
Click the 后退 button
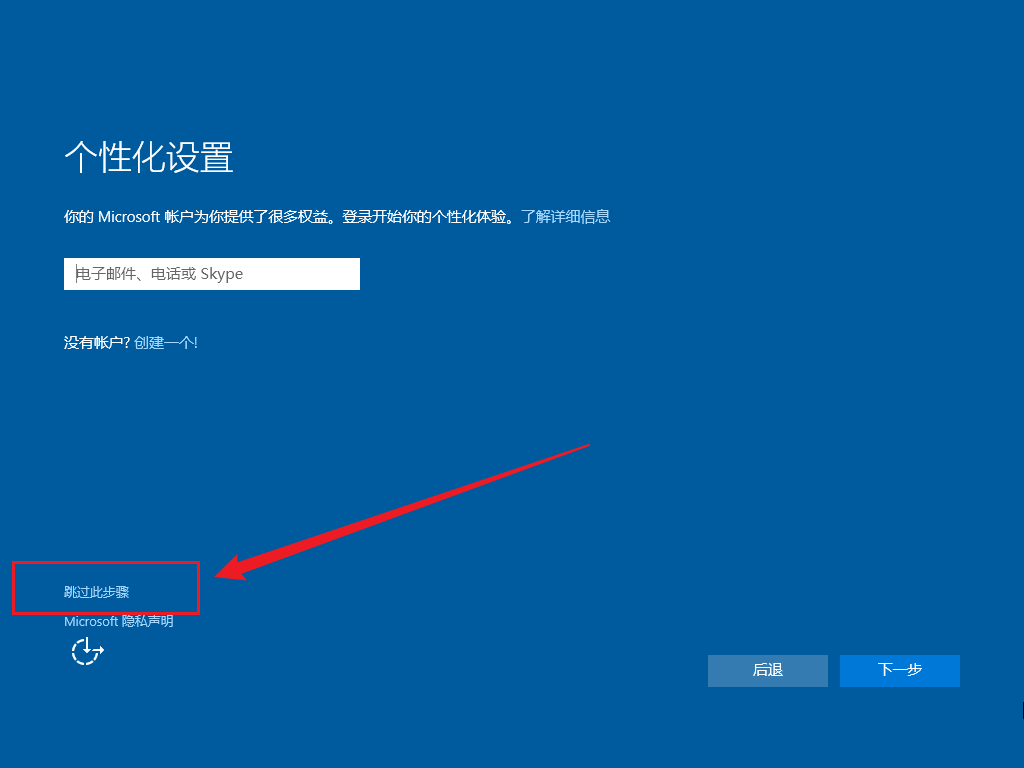point(767,671)
